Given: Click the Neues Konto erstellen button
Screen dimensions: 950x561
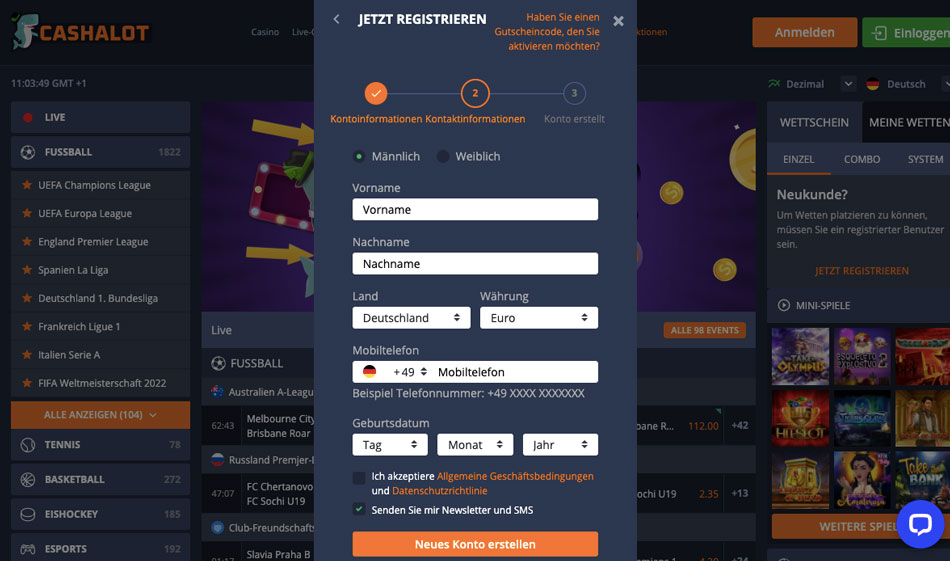Looking at the screenshot, I should (475, 544).
